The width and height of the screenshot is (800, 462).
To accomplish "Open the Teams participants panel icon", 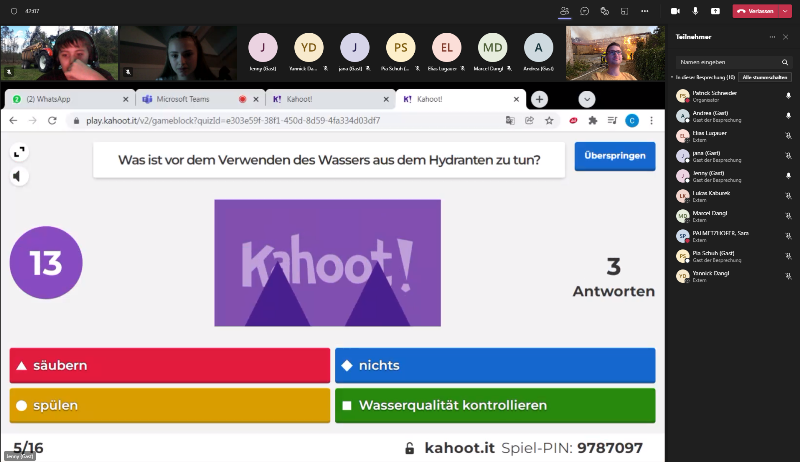I will (x=566, y=10).
